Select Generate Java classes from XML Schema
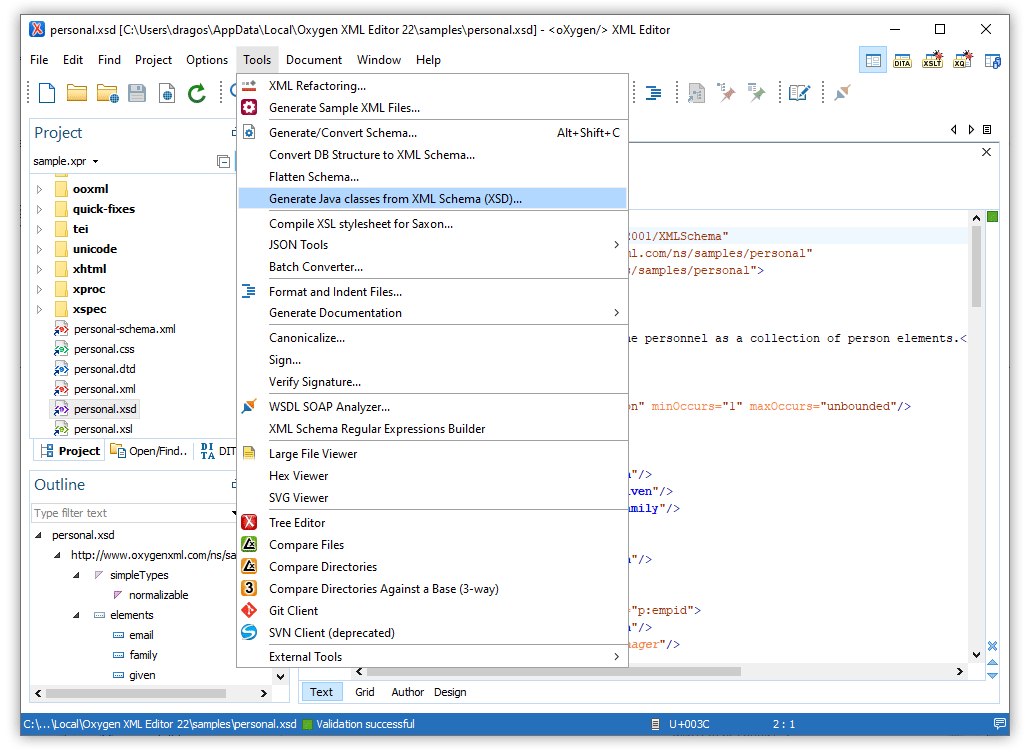The height and width of the screenshot is (750, 1030). pos(432,199)
